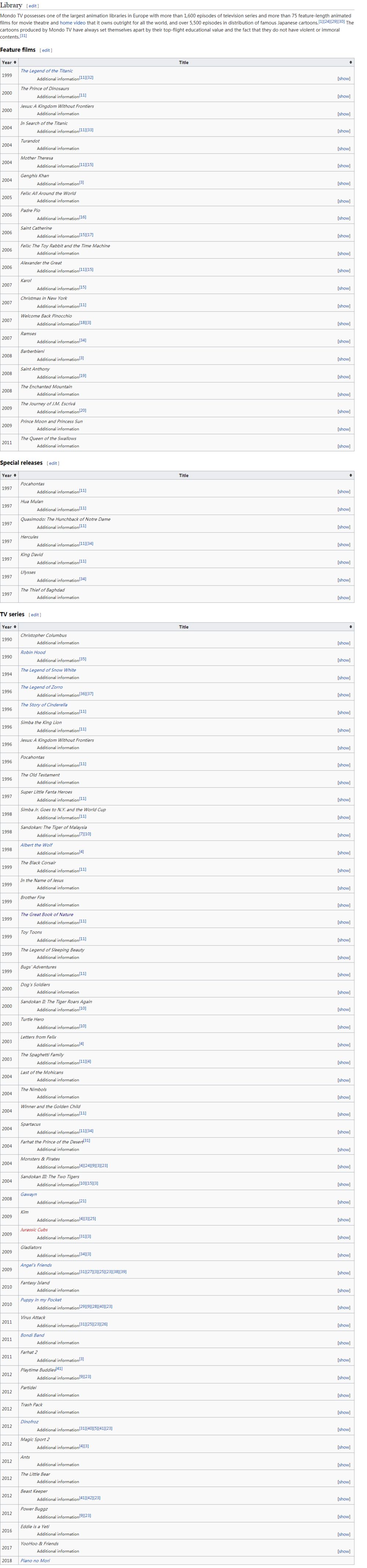Select the Felix All Around the World title
This screenshot has height=1568, width=367.
[48, 193]
